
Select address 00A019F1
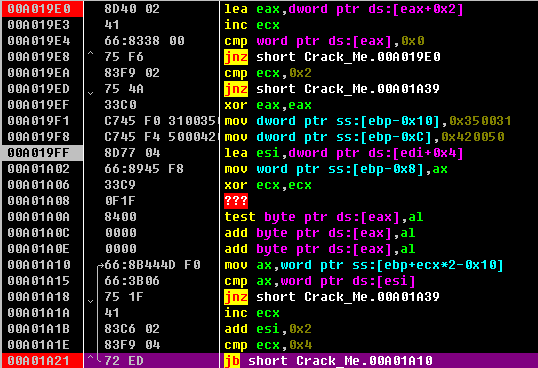pyautogui.click(x=39, y=121)
